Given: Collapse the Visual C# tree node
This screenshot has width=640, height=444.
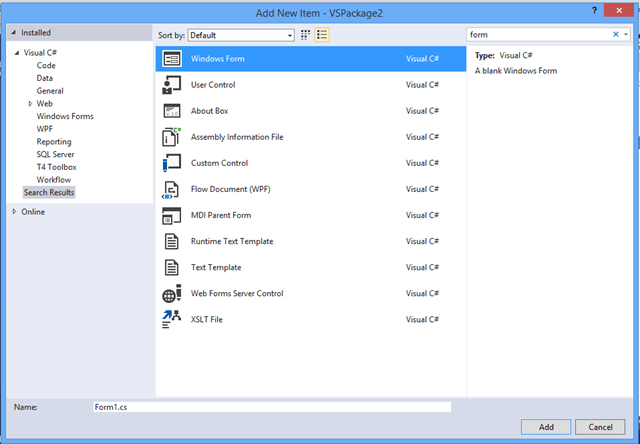Looking at the screenshot, I should [x=17, y=53].
